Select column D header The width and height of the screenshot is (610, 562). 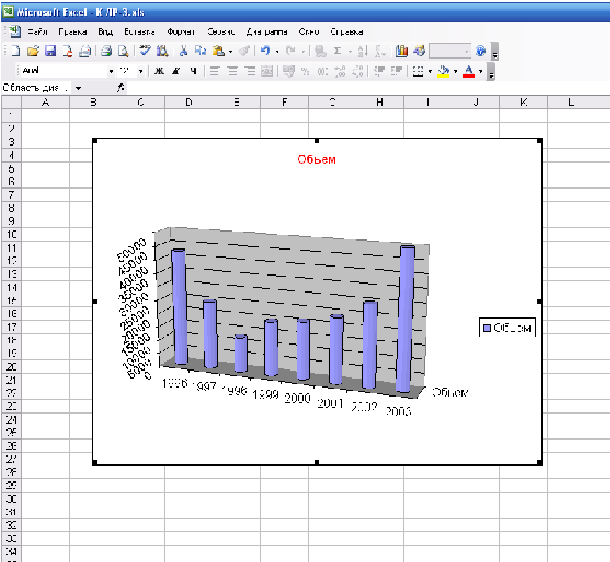pos(189,102)
